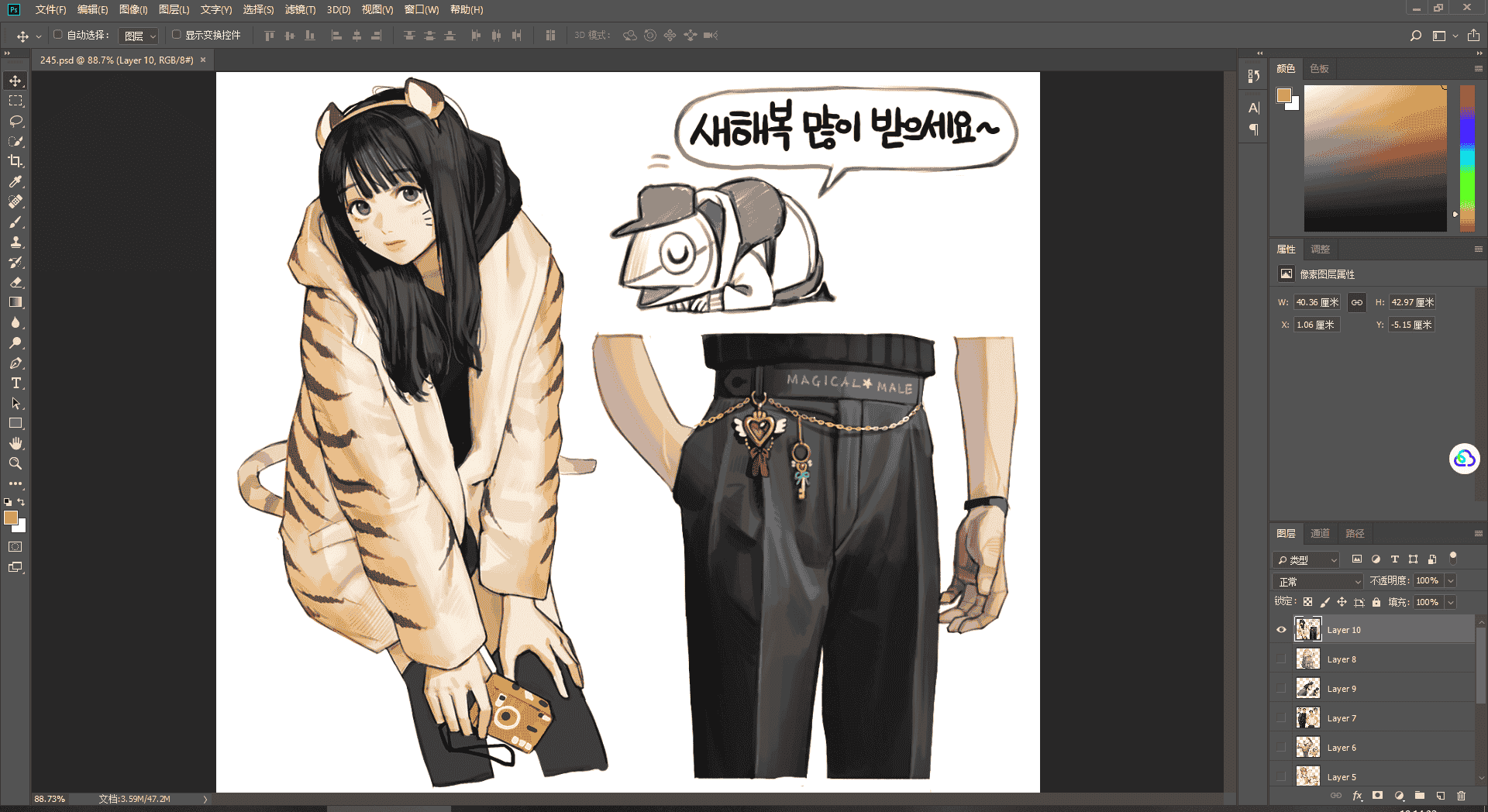Open the auto-select 图层 dropdown
1488x812 pixels.
pyautogui.click(x=139, y=36)
